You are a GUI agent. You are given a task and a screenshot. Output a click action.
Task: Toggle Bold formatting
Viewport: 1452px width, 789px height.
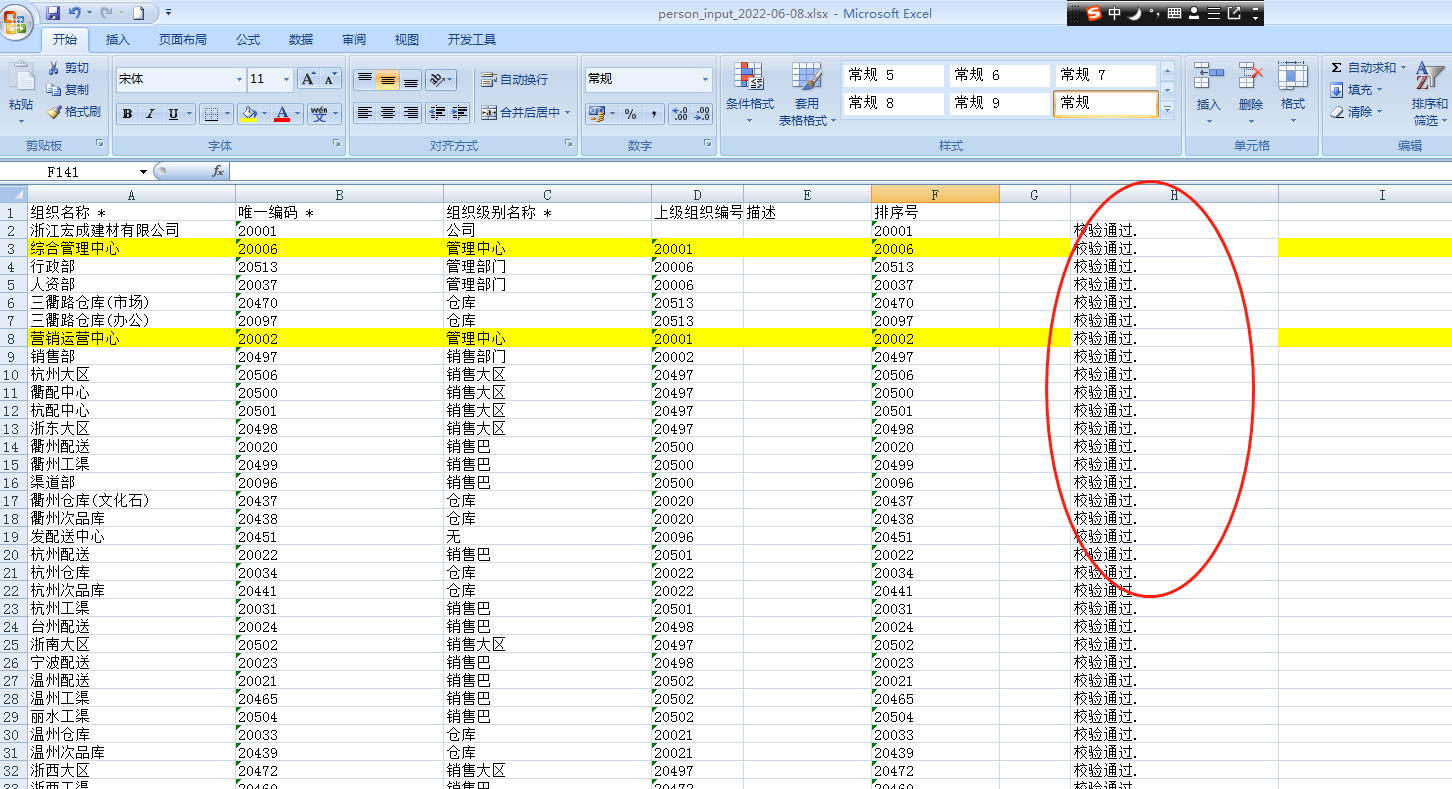coord(128,114)
